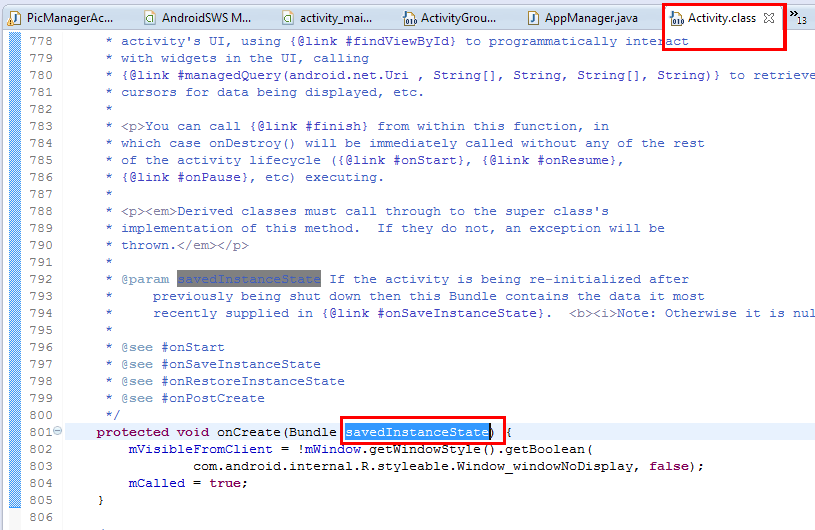Viewport: 815px width, 530px height.
Task: Click '{@link #finish}' on line 783
Action: click(x=309, y=126)
